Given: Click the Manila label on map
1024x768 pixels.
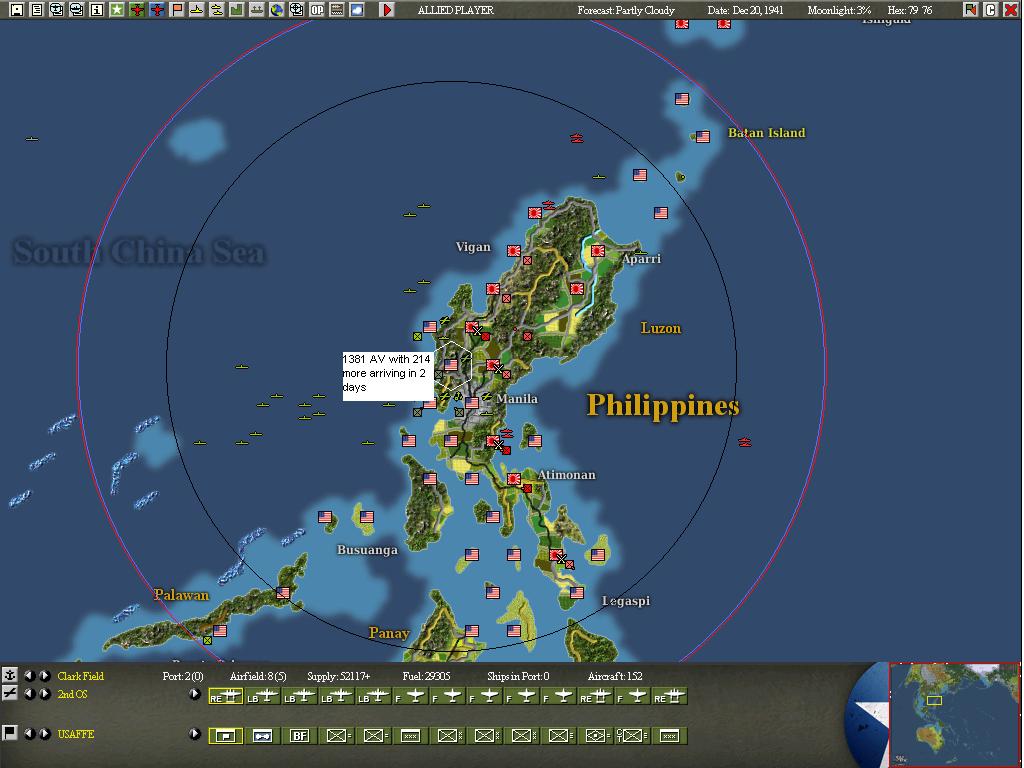Looking at the screenshot, I should [517, 398].
